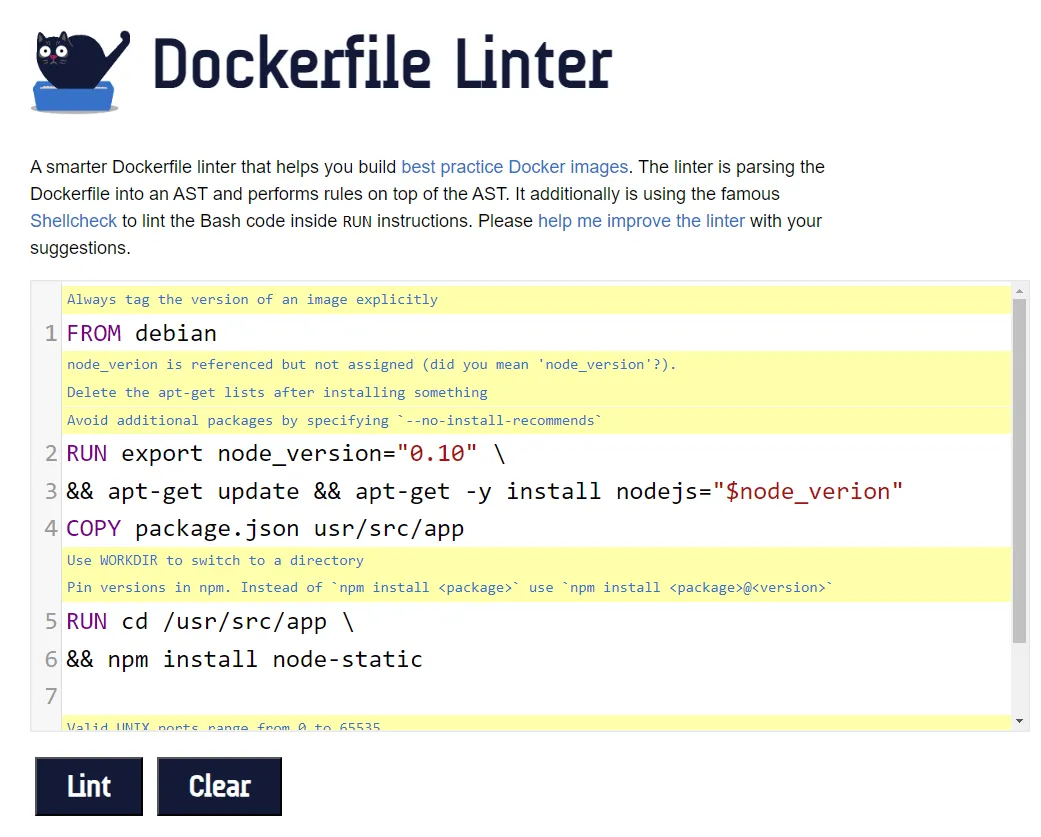Click the editor scrollbar up arrow
1041x837 pixels.
(x=1019, y=291)
